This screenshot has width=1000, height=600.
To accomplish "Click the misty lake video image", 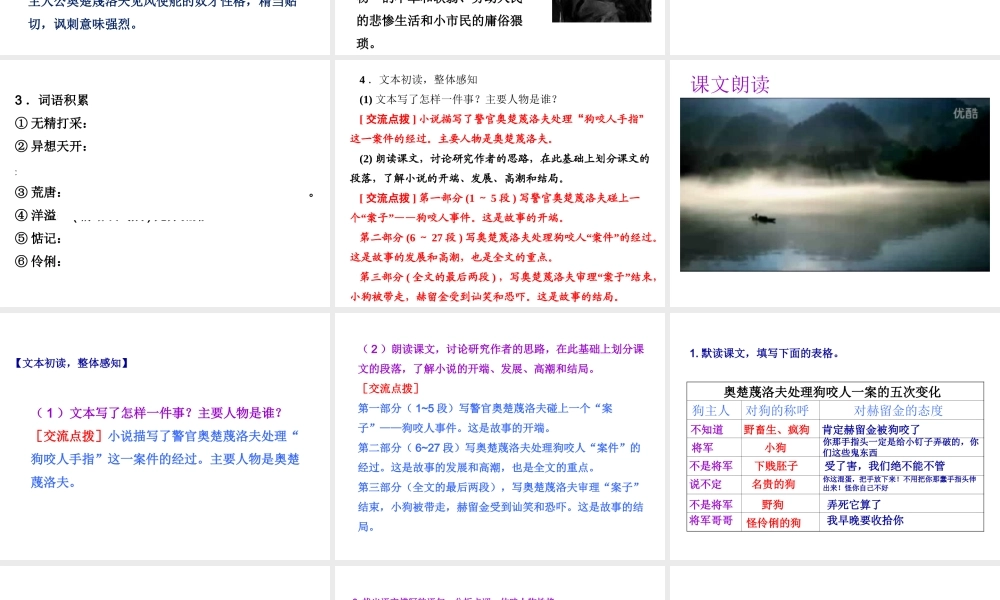I will (x=835, y=185).
